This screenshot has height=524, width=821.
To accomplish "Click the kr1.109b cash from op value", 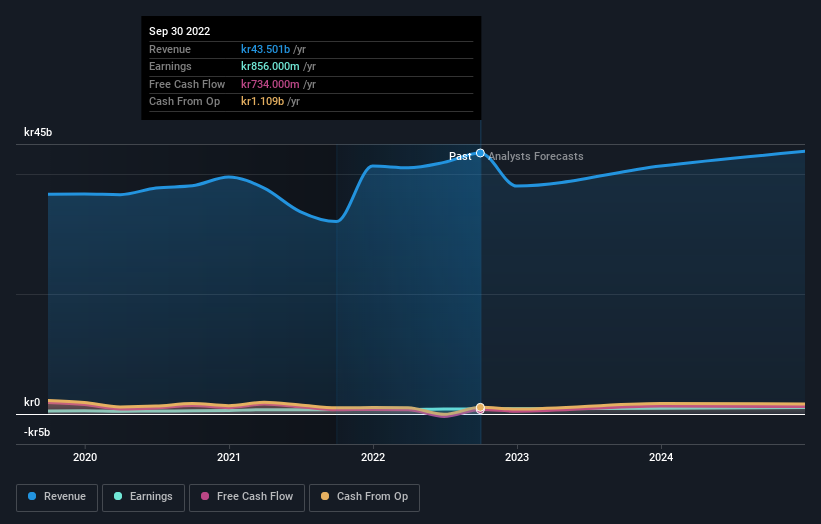I will coord(262,102).
